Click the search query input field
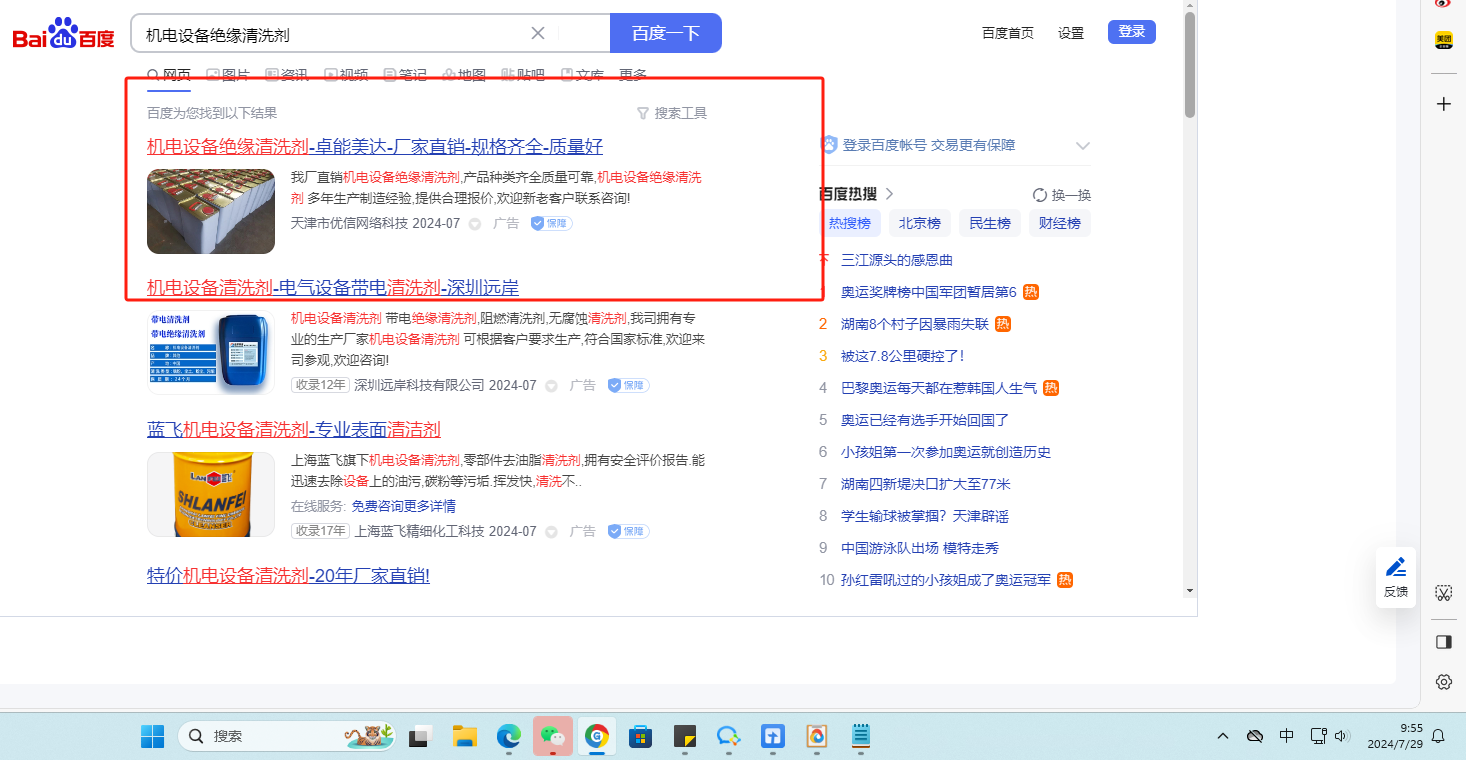Viewport: 1466px width, 760px height. click(x=330, y=34)
